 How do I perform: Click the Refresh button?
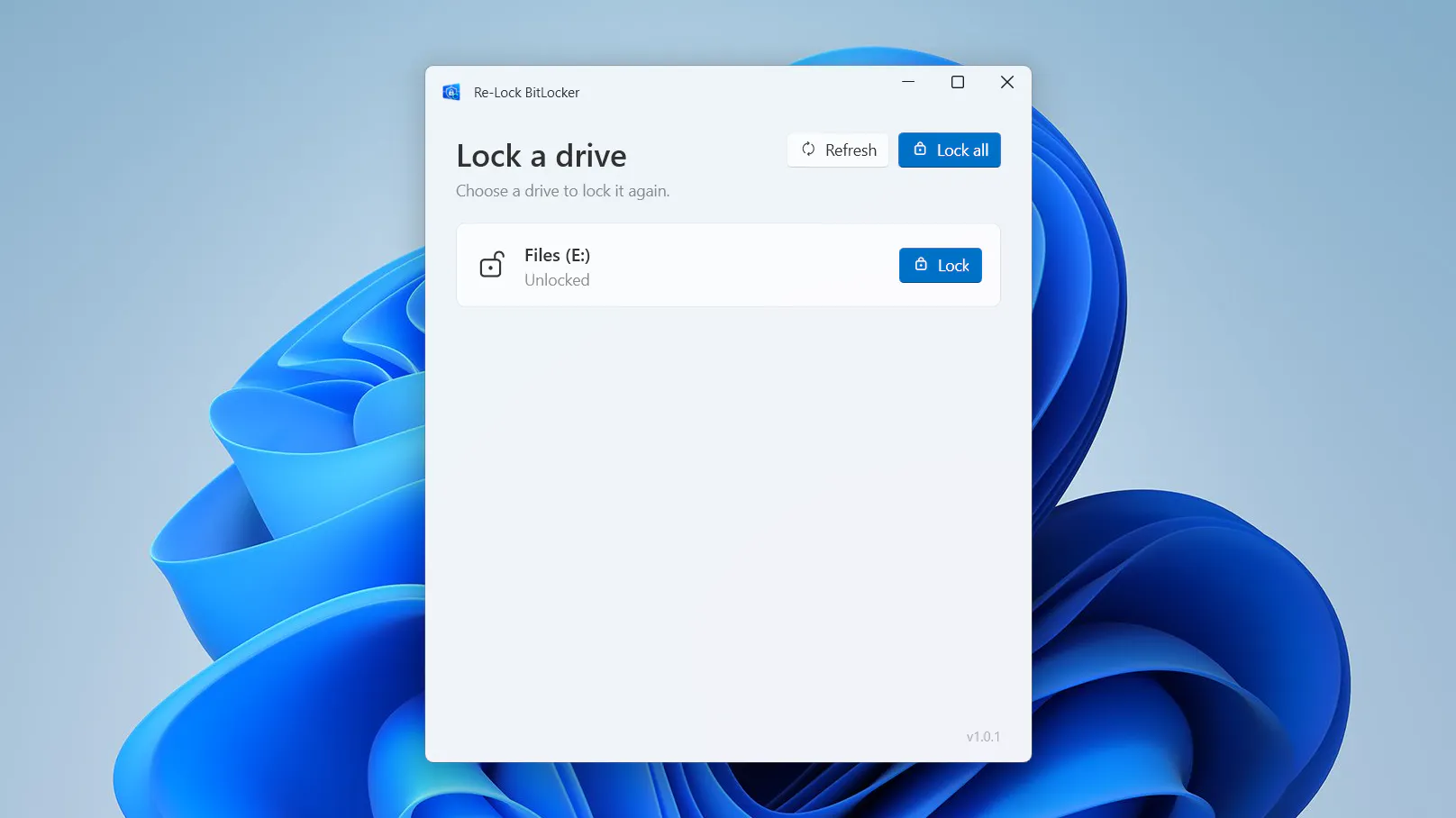[838, 150]
